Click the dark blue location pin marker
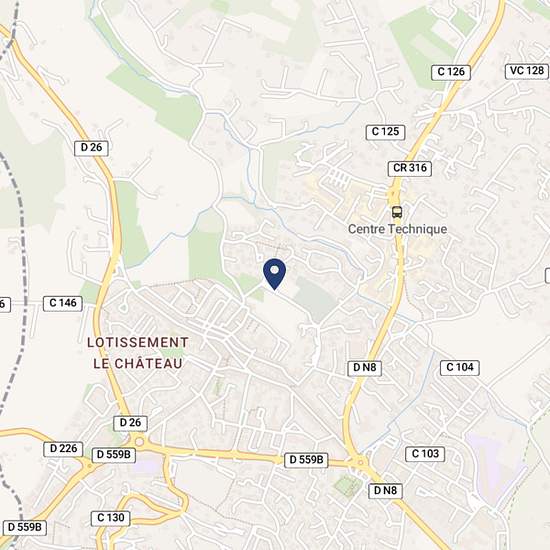 tap(275, 274)
